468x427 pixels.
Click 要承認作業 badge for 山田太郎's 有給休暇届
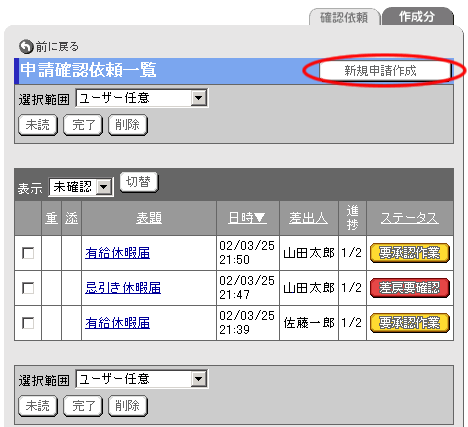tap(410, 253)
